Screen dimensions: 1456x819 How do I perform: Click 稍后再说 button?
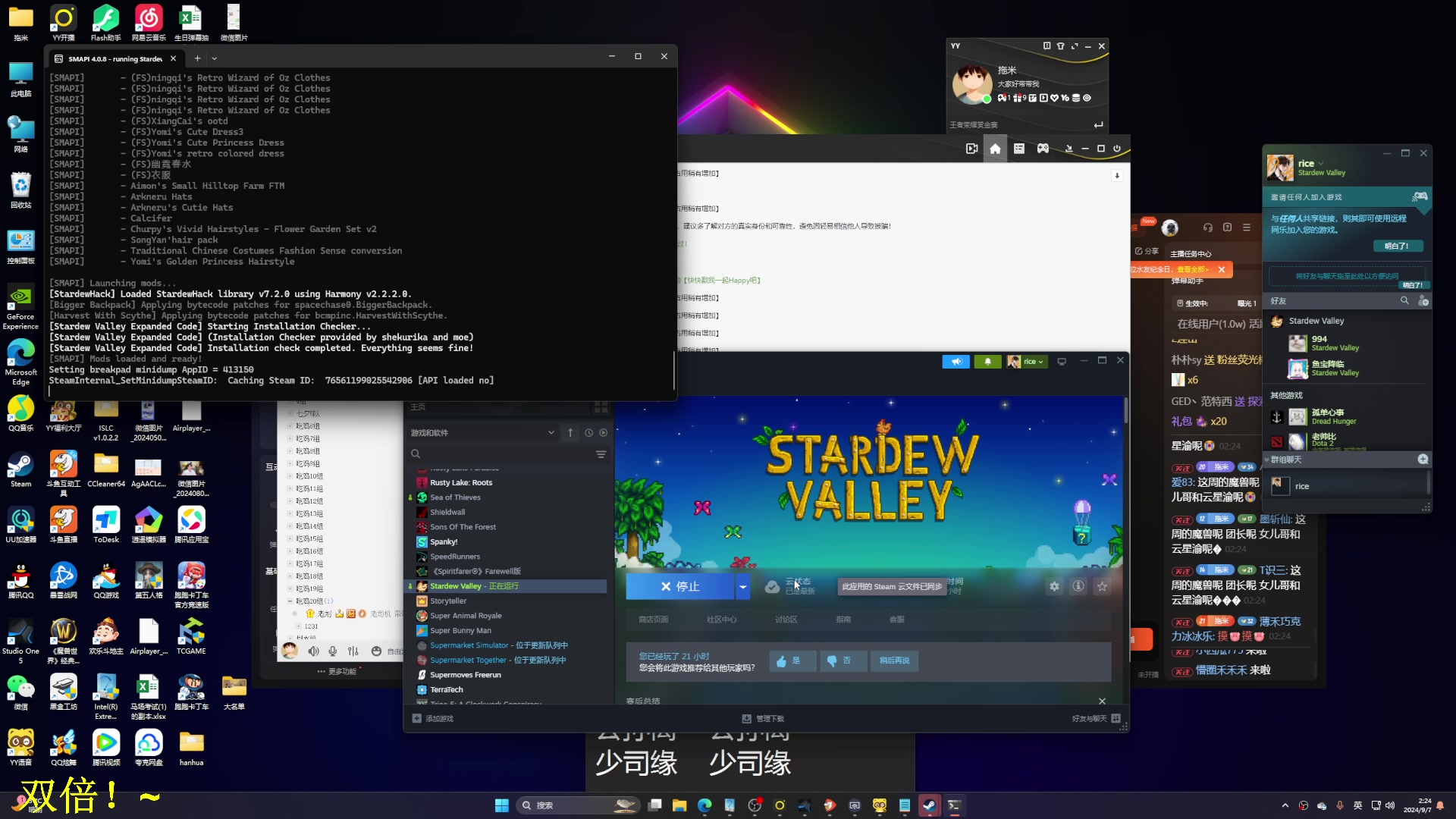click(894, 661)
